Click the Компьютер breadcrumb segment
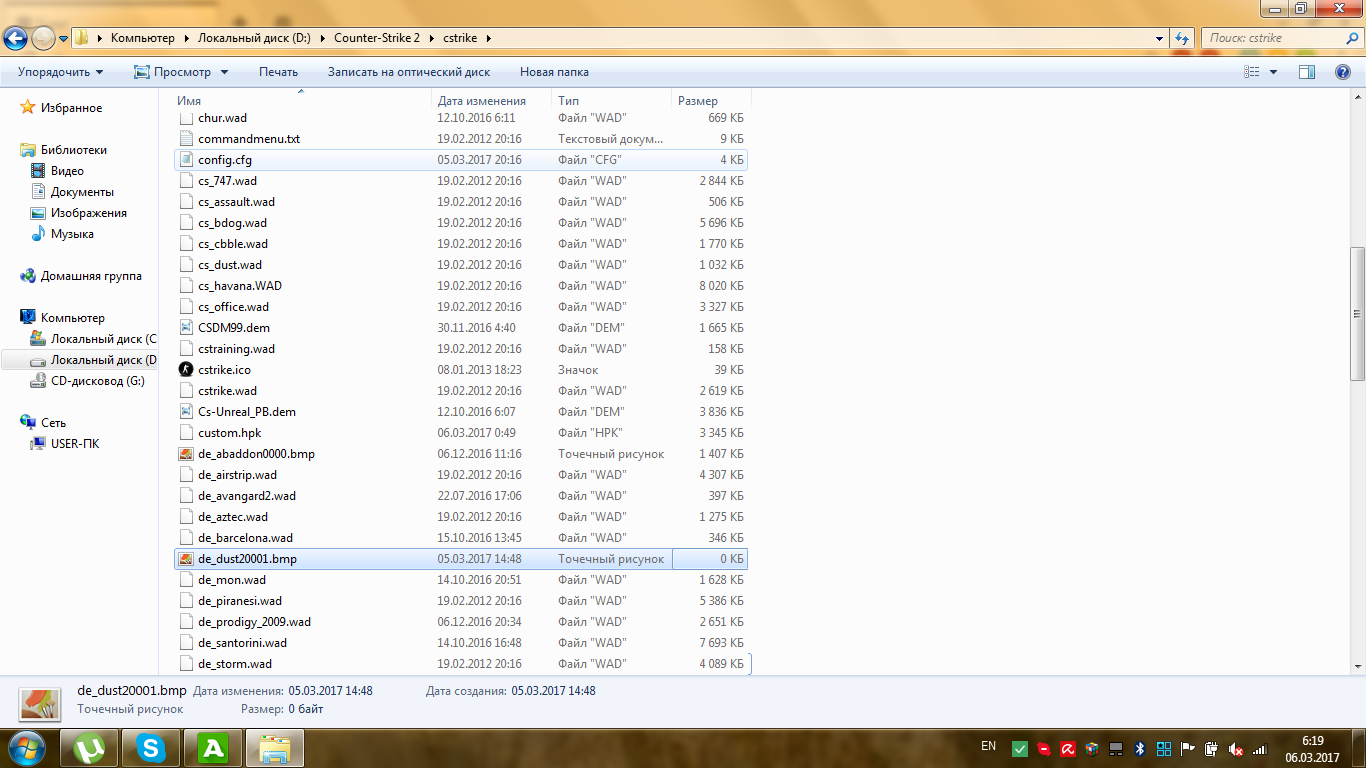This screenshot has width=1366, height=768. pos(142,38)
